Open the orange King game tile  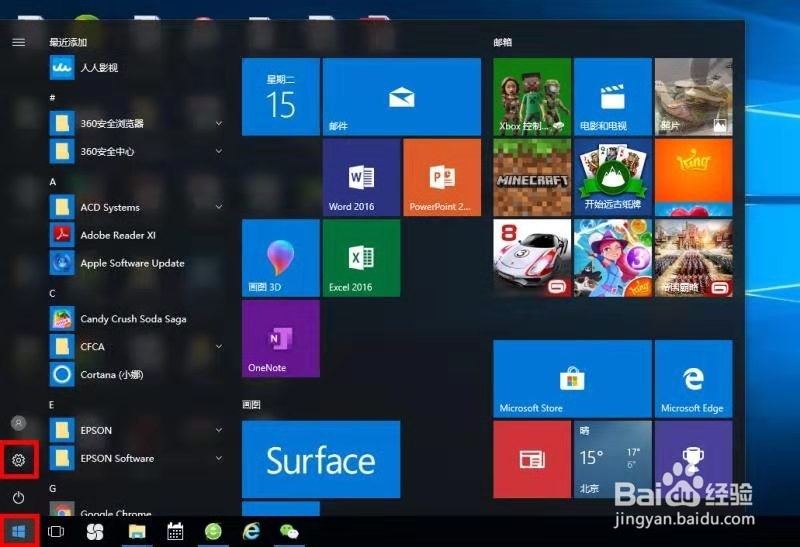[693, 177]
